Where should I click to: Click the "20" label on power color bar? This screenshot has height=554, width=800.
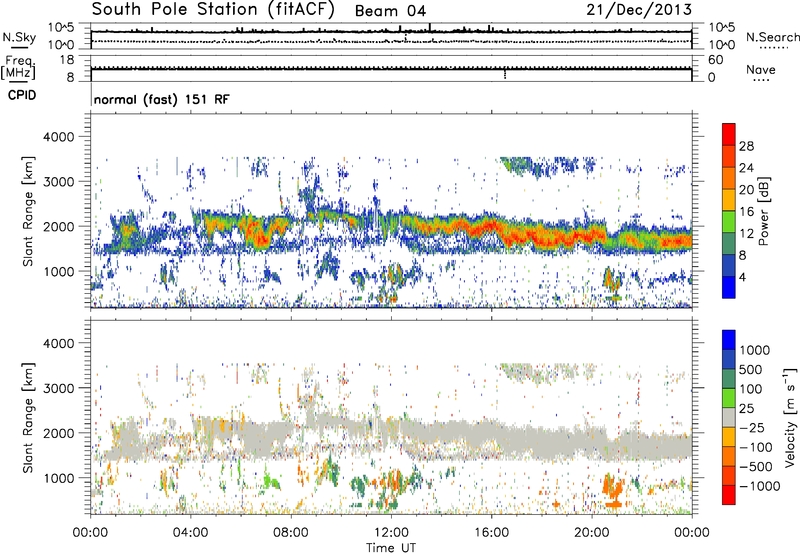coord(746,190)
